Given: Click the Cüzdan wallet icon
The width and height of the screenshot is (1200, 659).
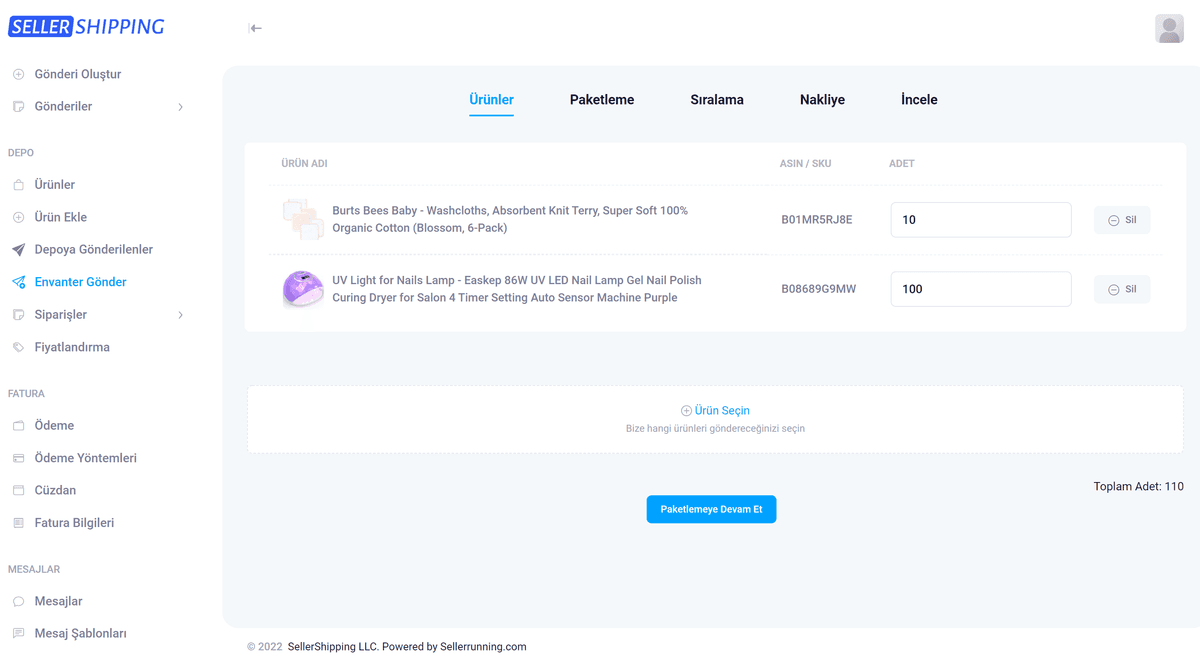Looking at the screenshot, I should click(x=18, y=490).
